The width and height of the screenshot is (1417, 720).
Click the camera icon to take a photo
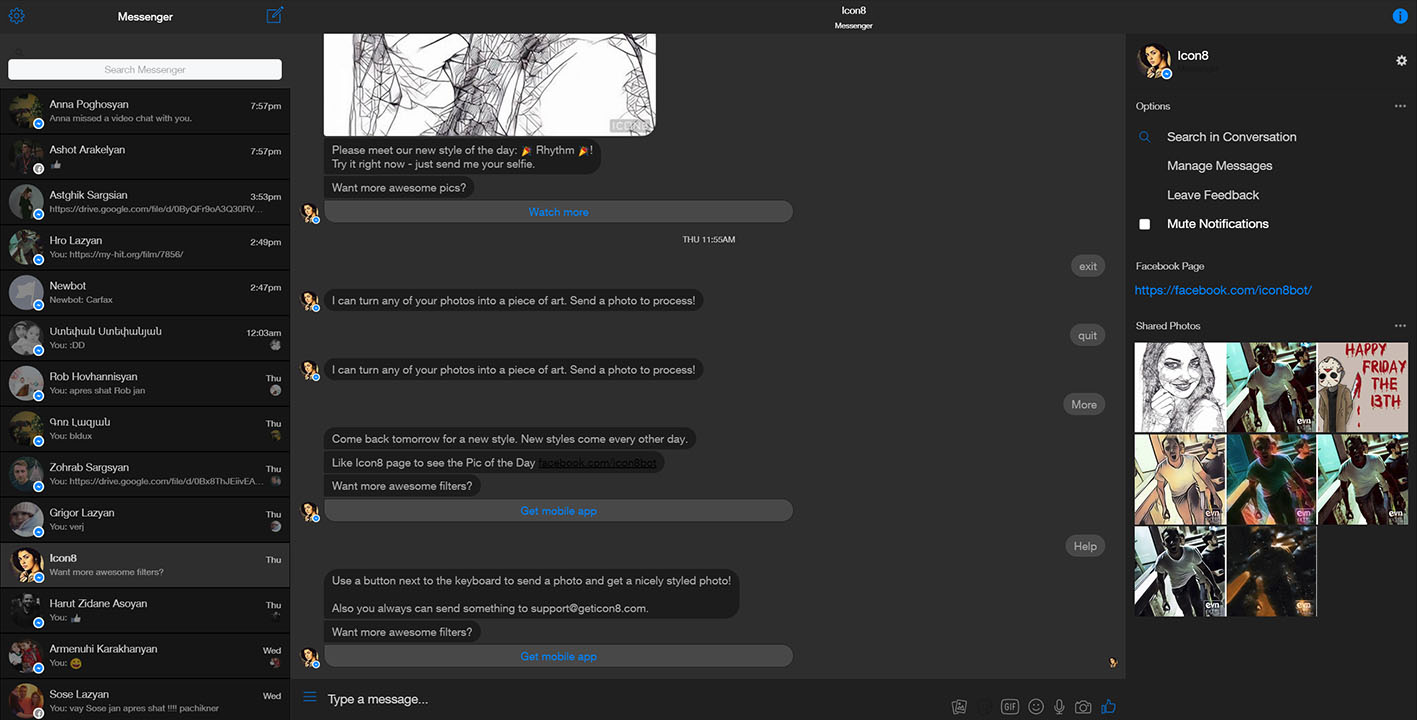coord(1083,706)
